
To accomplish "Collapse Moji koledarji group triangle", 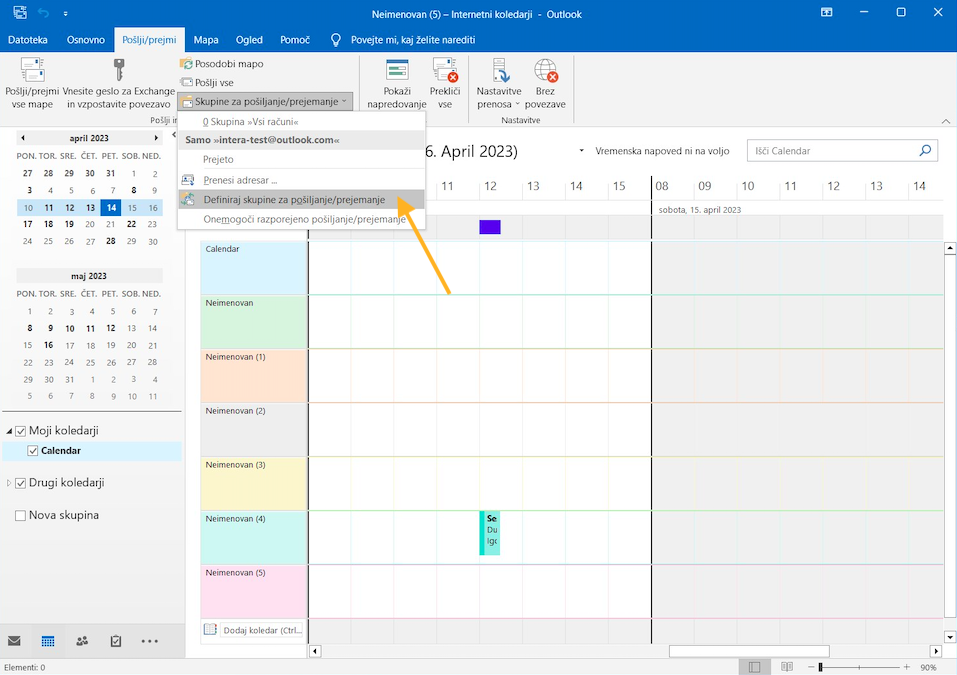I will coord(9,431).
